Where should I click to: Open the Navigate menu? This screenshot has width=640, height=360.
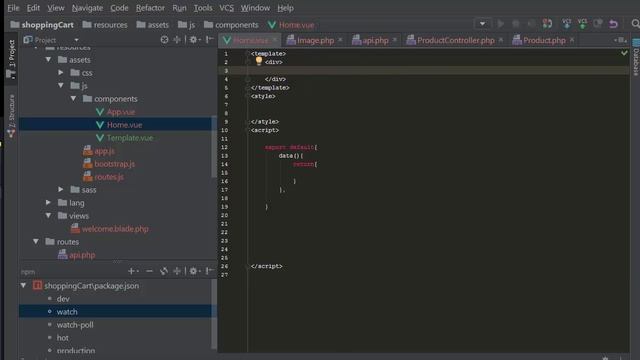pyautogui.click(x=87, y=8)
